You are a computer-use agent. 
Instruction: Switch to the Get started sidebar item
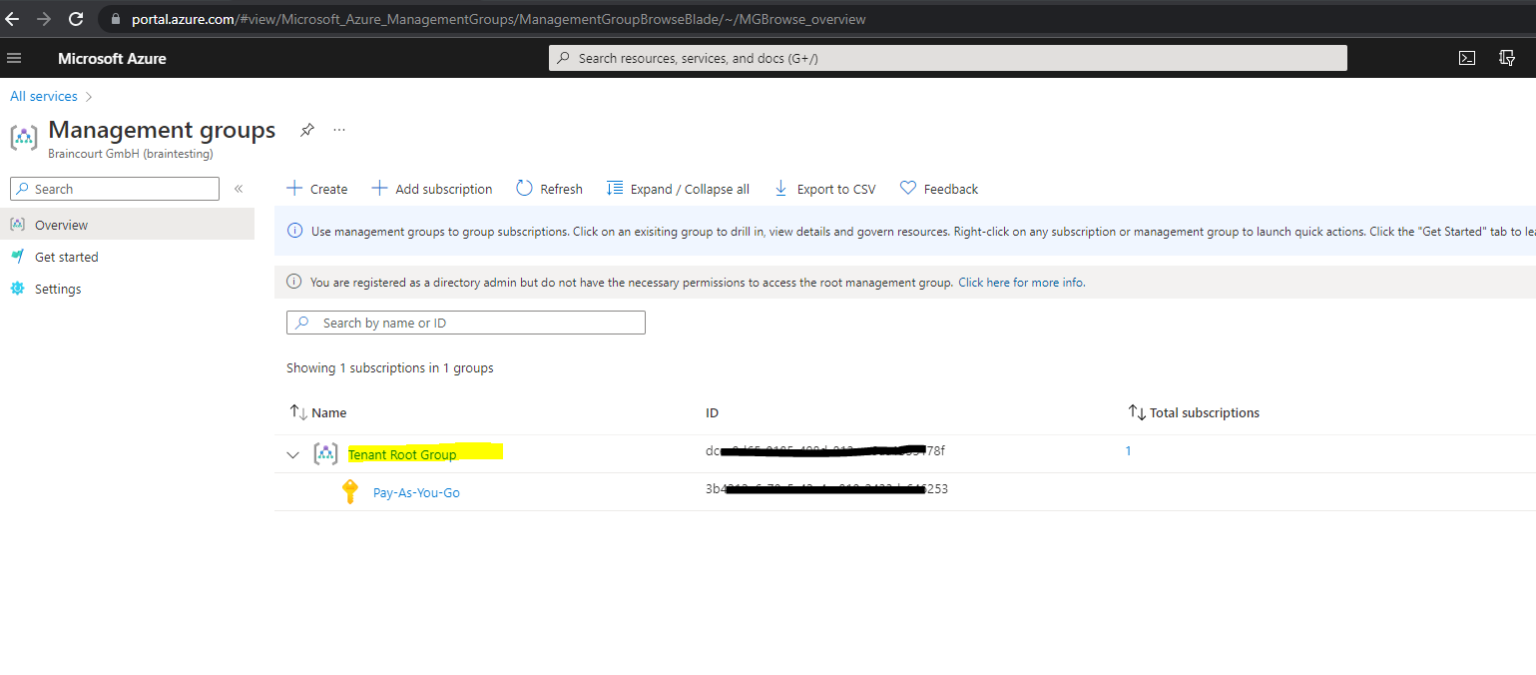click(x=67, y=256)
